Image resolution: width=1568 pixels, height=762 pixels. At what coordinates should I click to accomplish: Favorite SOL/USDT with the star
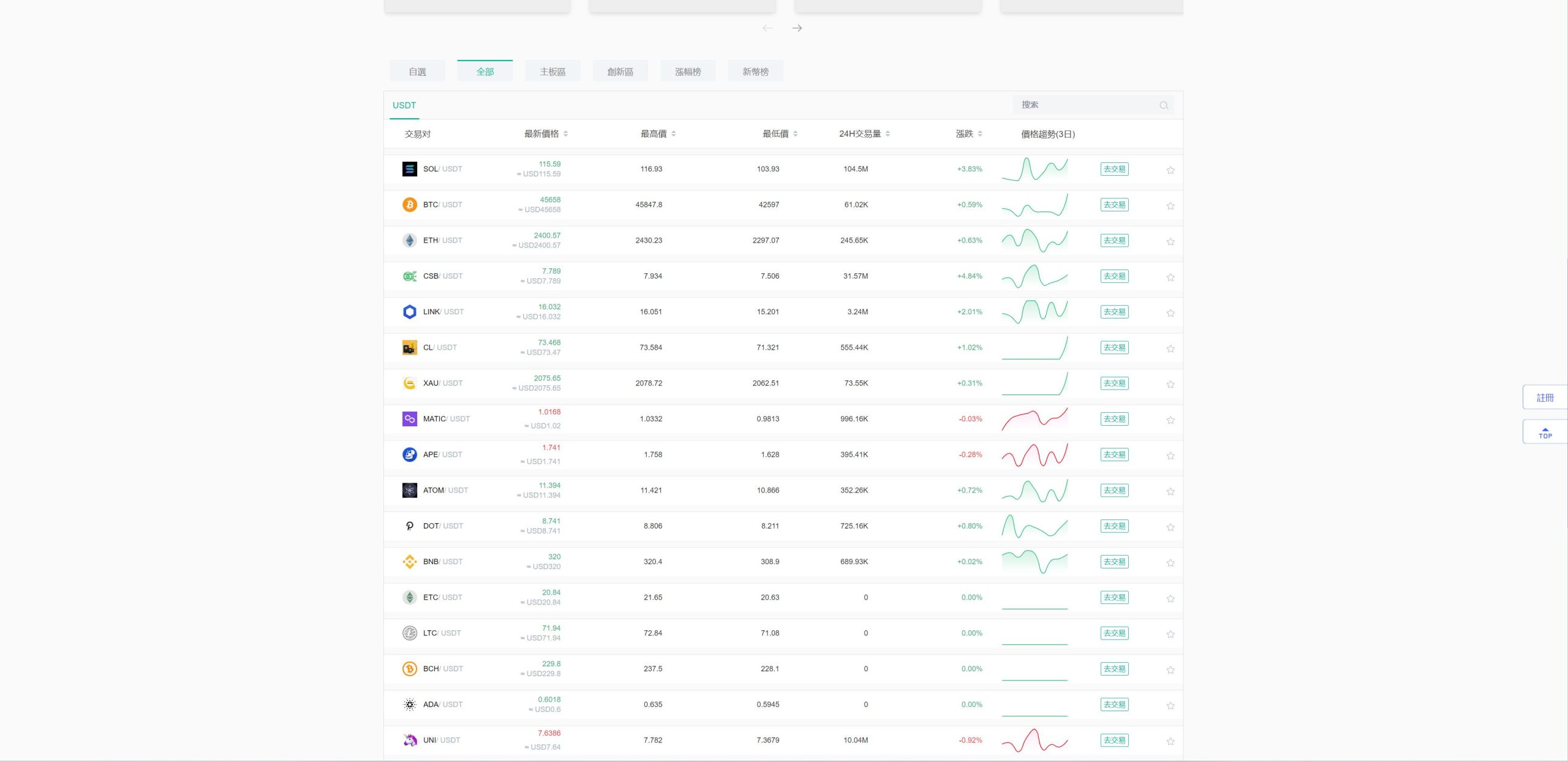tap(1170, 170)
